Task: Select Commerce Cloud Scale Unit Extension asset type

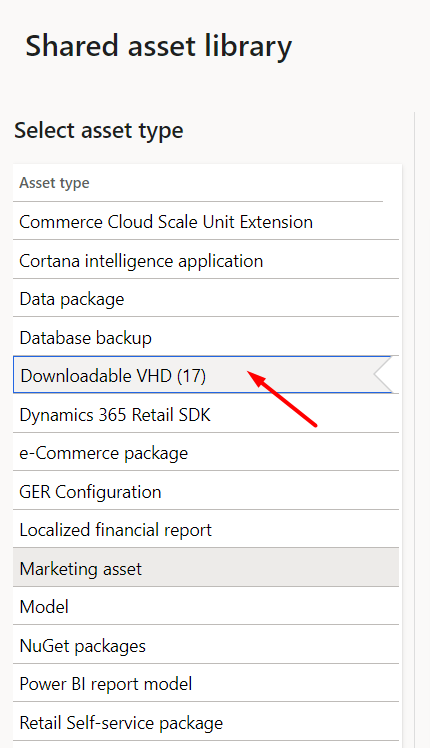Action: point(206,222)
